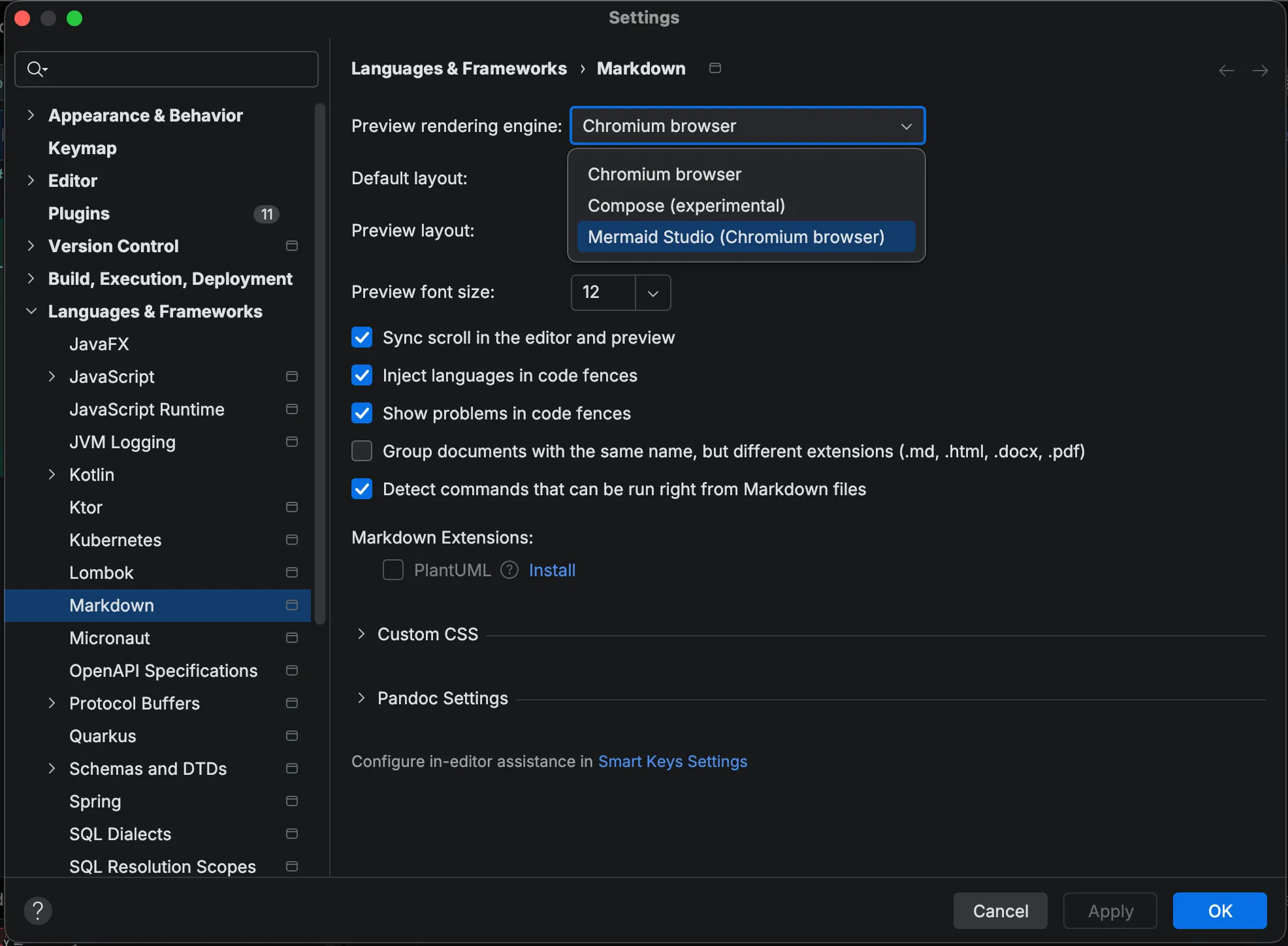Image resolution: width=1288 pixels, height=946 pixels.
Task: Click the back navigation arrow
Action: (x=1226, y=71)
